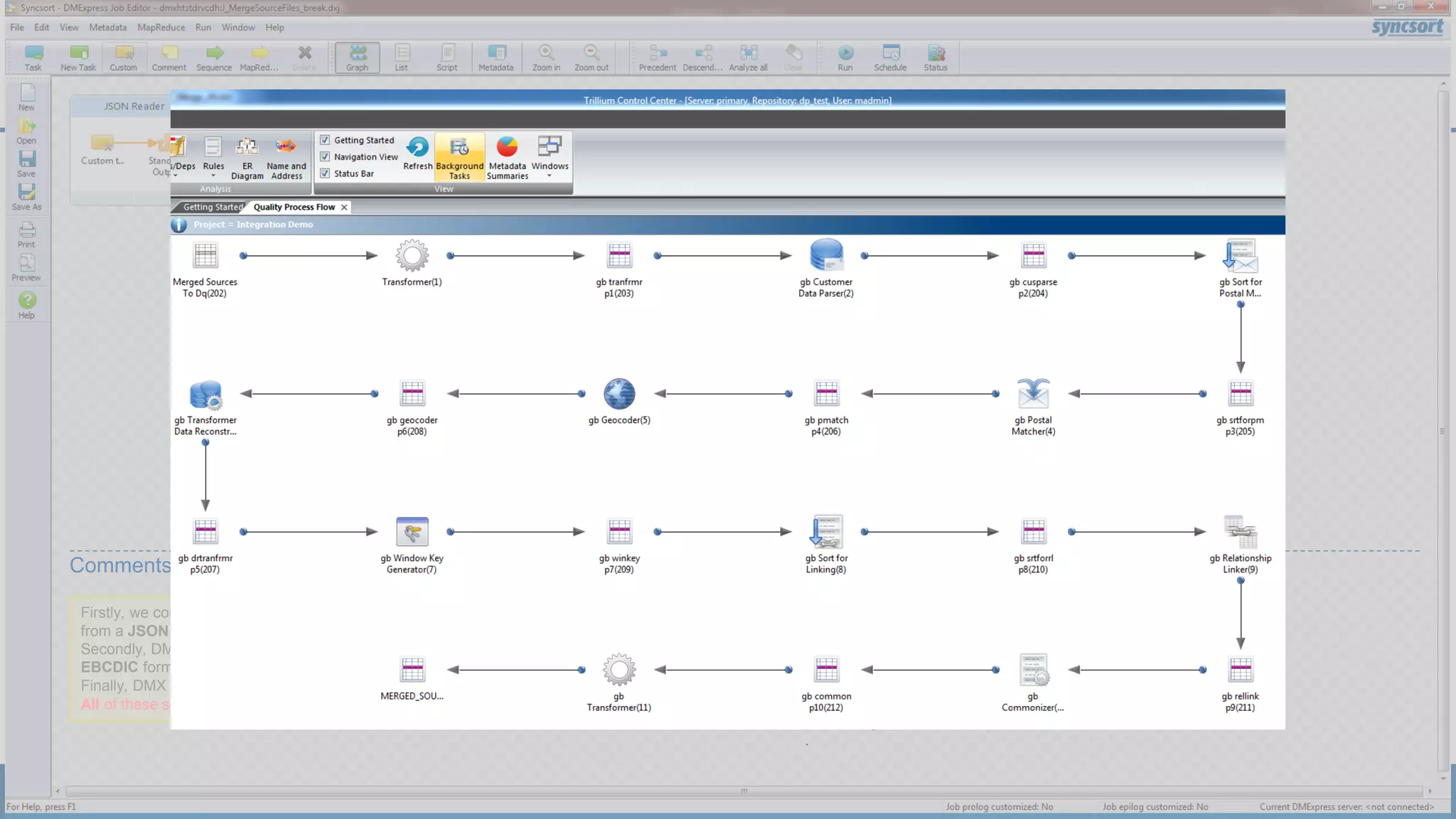Disable the Status Bar checkbox
Screen dimensions: 1456x819
click(x=325, y=173)
